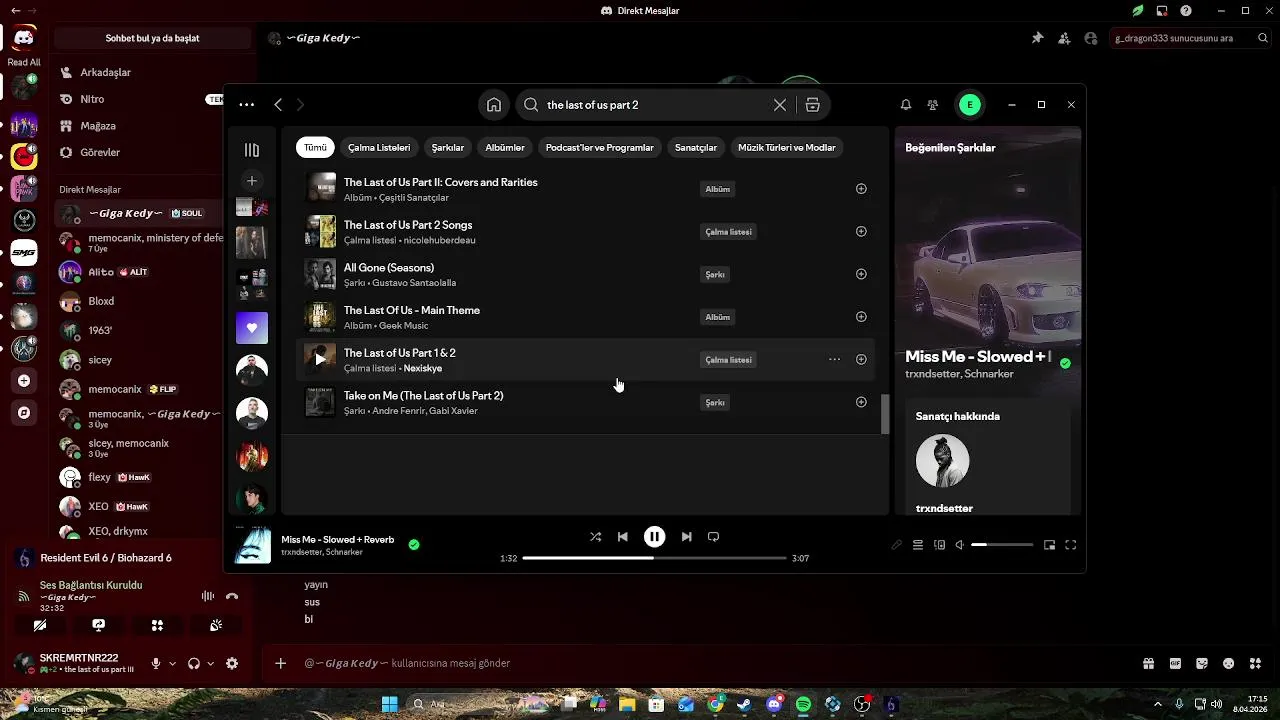The image size is (1280, 720).
Task: Open Spotify three-dots main menu
Action: tap(247, 105)
